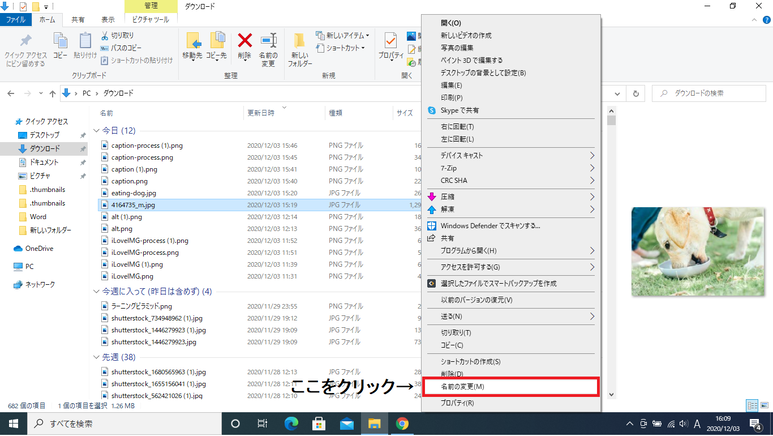Click Open (開く) in the context menu

[511, 23]
